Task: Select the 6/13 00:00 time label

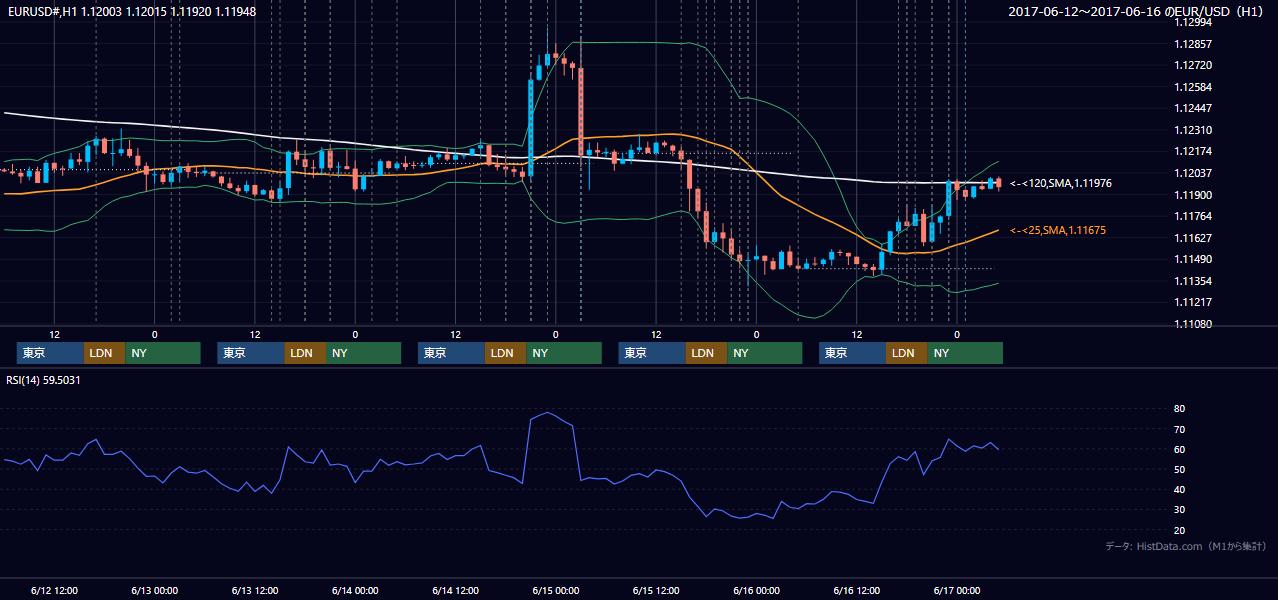Action: [x=155, y=590]
